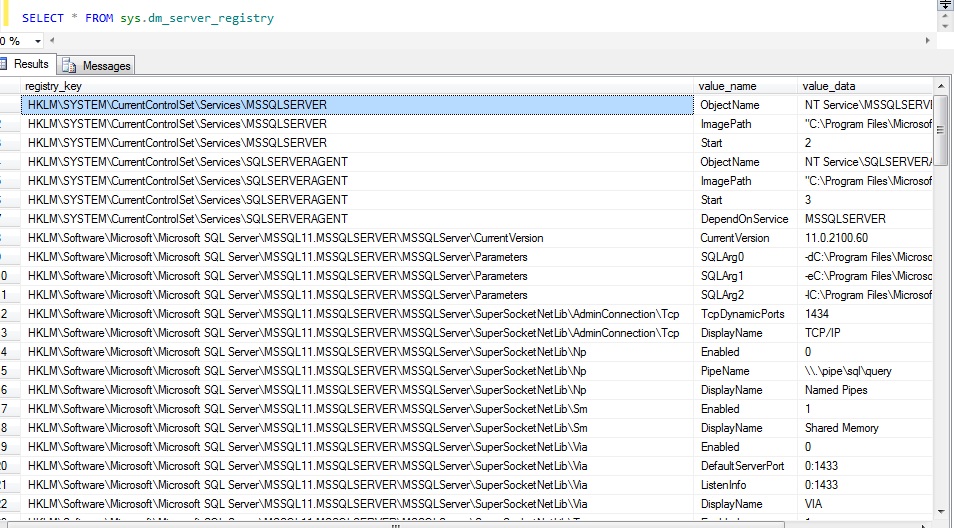954x528 pixels.
Task: Click the results grid scroll up arrow
Action: [x=941, y=86]
